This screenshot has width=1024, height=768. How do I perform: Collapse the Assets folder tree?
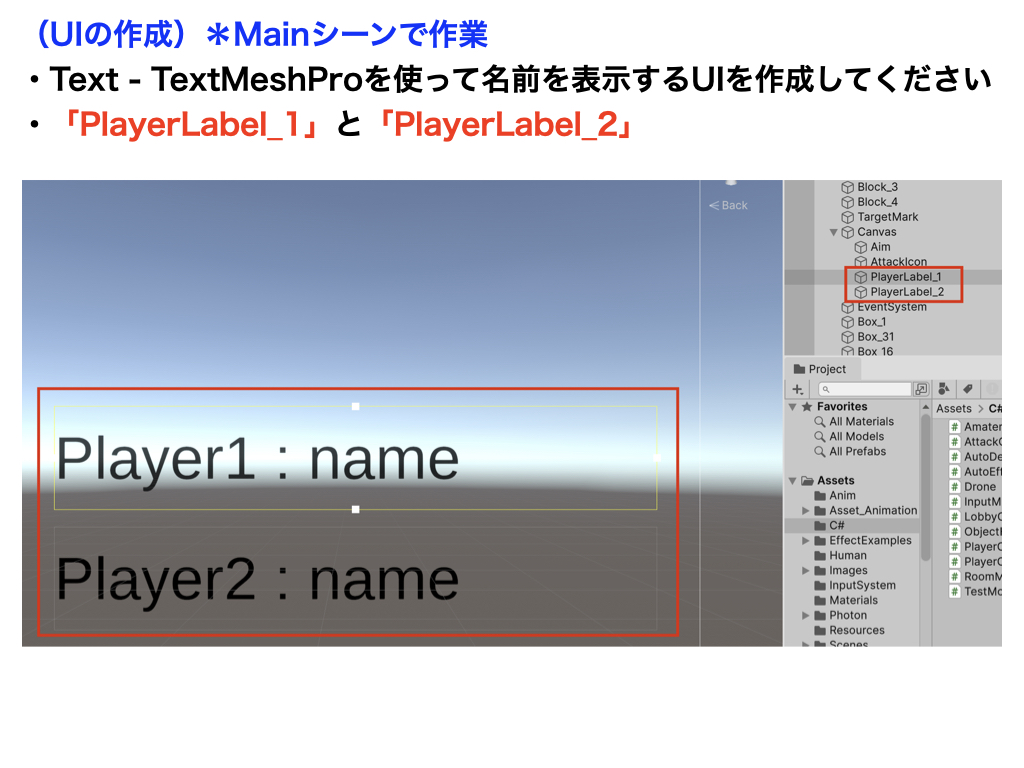click(793, 481)
